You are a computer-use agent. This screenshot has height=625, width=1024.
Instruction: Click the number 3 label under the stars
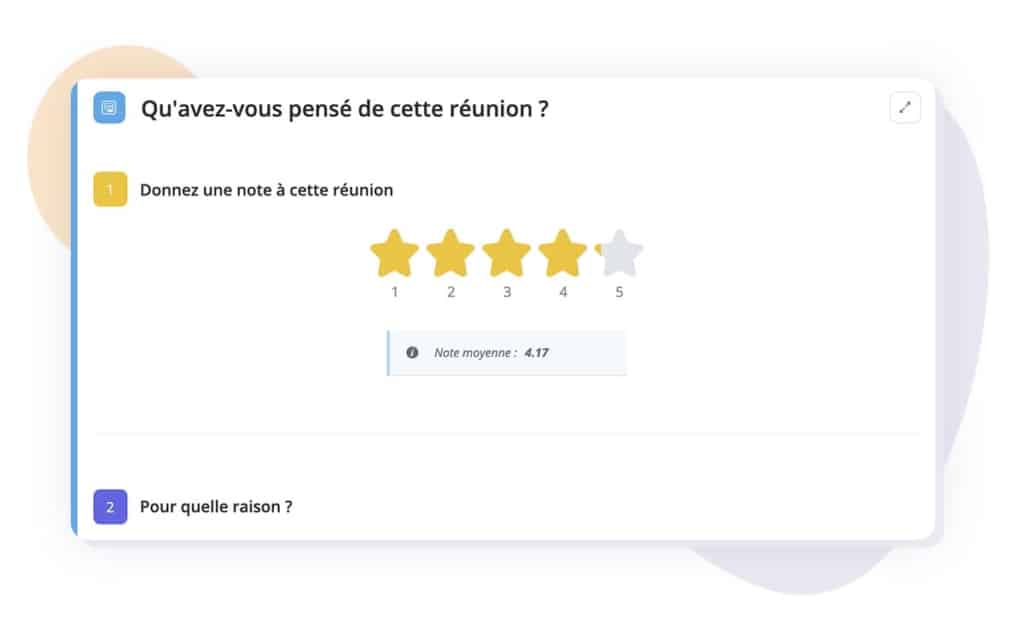[x=507, y=292]
